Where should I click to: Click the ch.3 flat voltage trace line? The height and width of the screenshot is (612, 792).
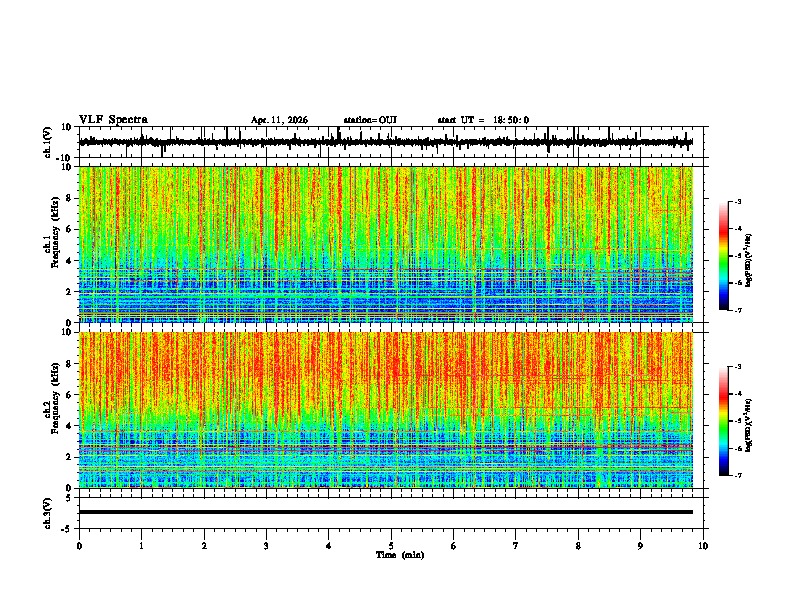[x=386, y=512]
